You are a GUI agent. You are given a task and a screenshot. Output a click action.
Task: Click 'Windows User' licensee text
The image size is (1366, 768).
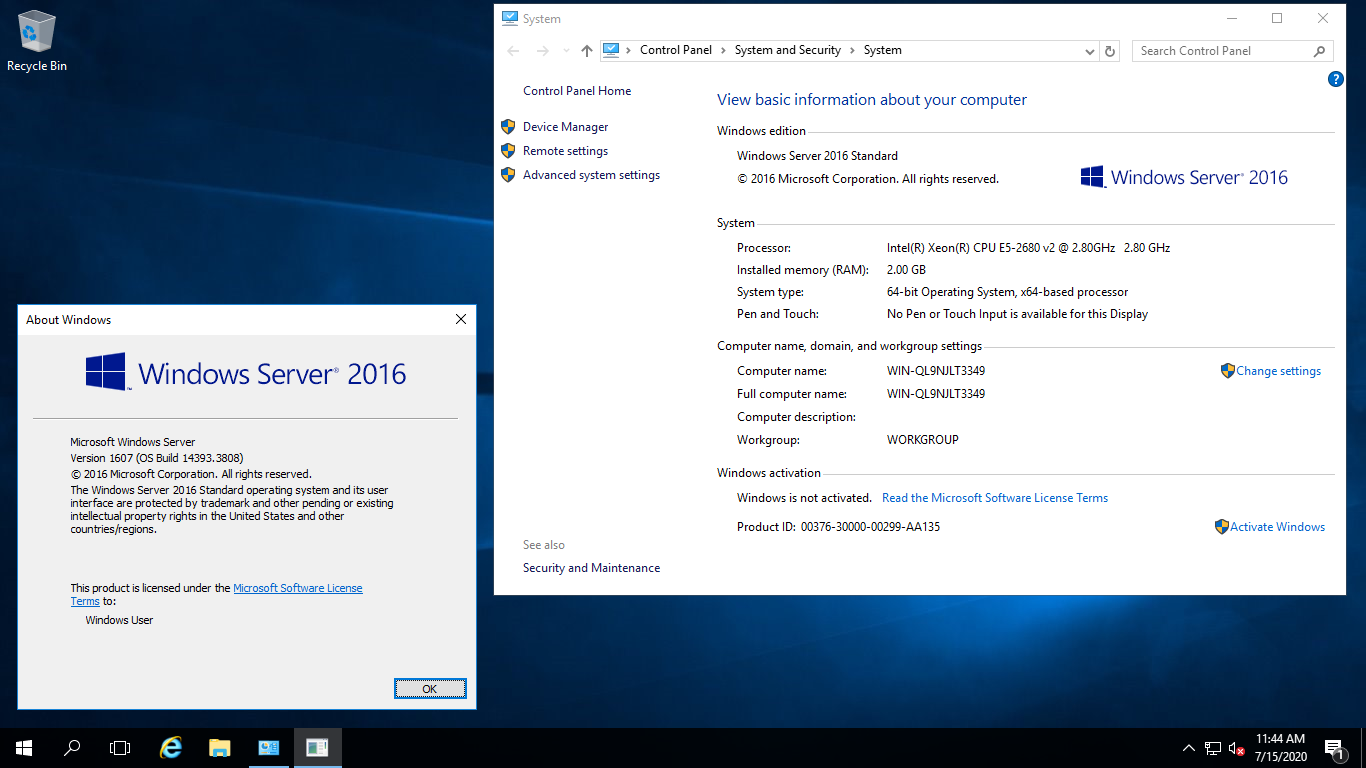119,620
